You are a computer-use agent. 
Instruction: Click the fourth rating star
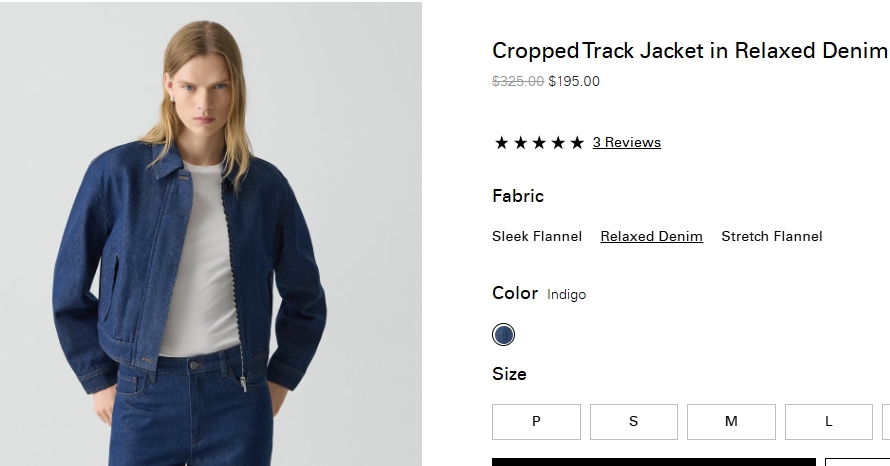click(558, 143)
